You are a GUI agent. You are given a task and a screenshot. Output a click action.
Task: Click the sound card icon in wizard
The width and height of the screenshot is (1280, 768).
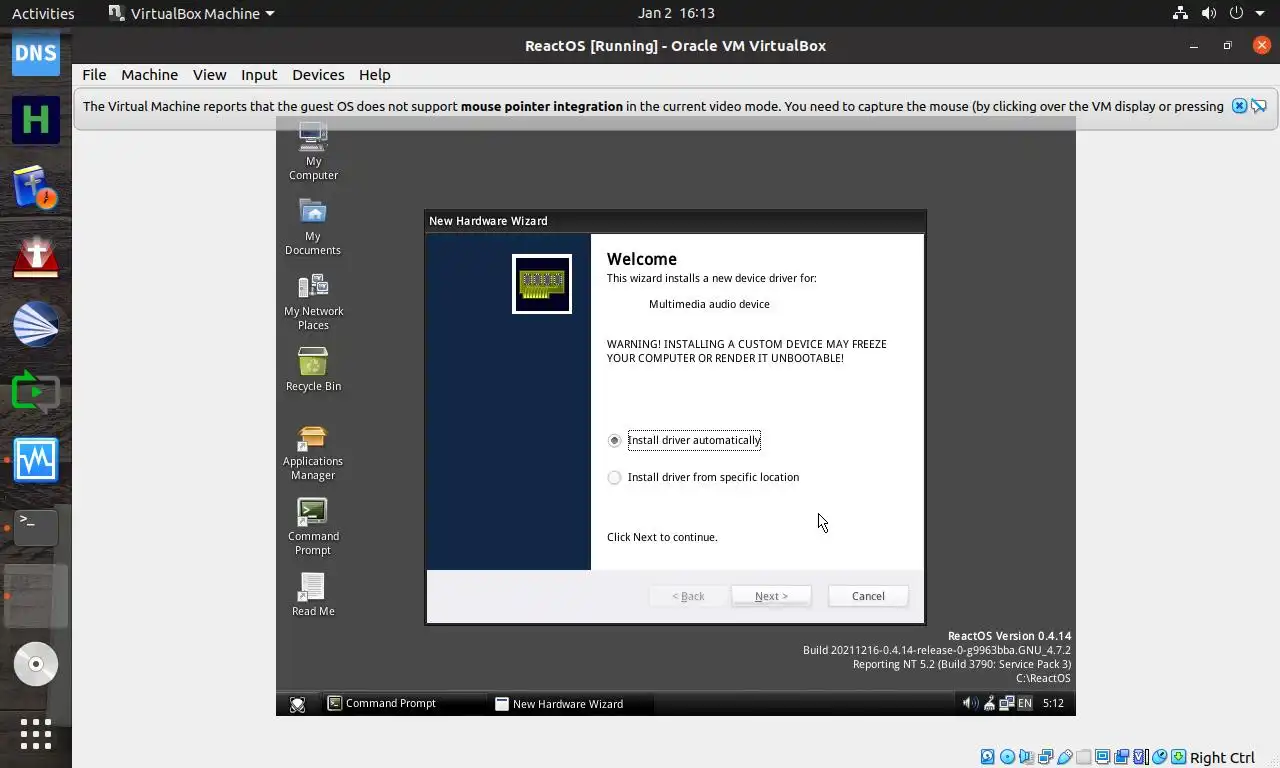point(542,284)
